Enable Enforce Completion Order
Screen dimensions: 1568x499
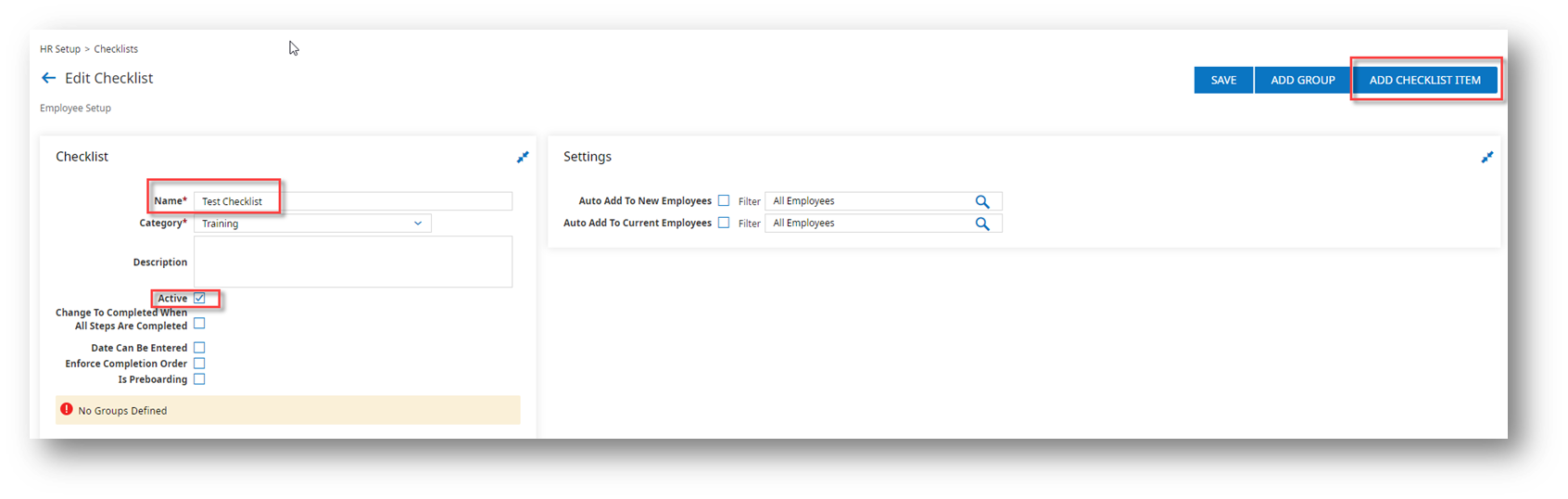199,364
